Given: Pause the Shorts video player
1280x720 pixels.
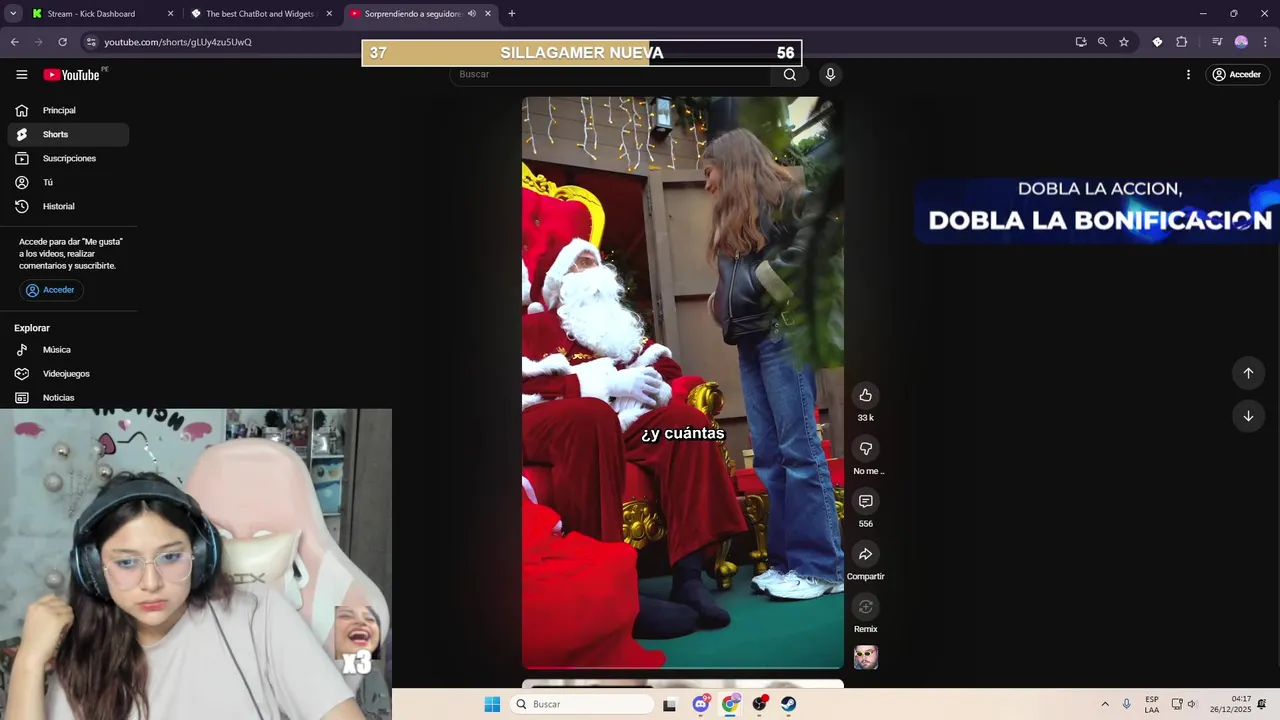Looking at the screenshot, I should (683, 382).
